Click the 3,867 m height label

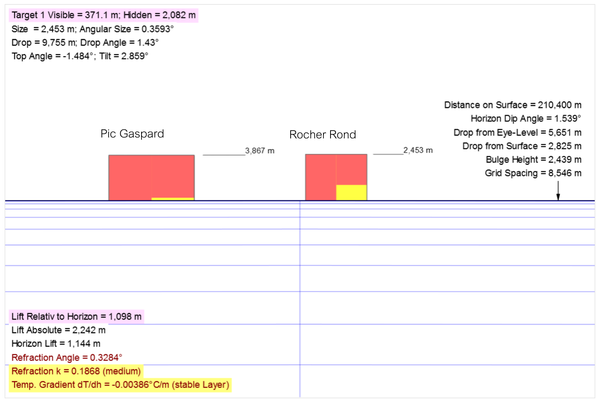point(259,150)
